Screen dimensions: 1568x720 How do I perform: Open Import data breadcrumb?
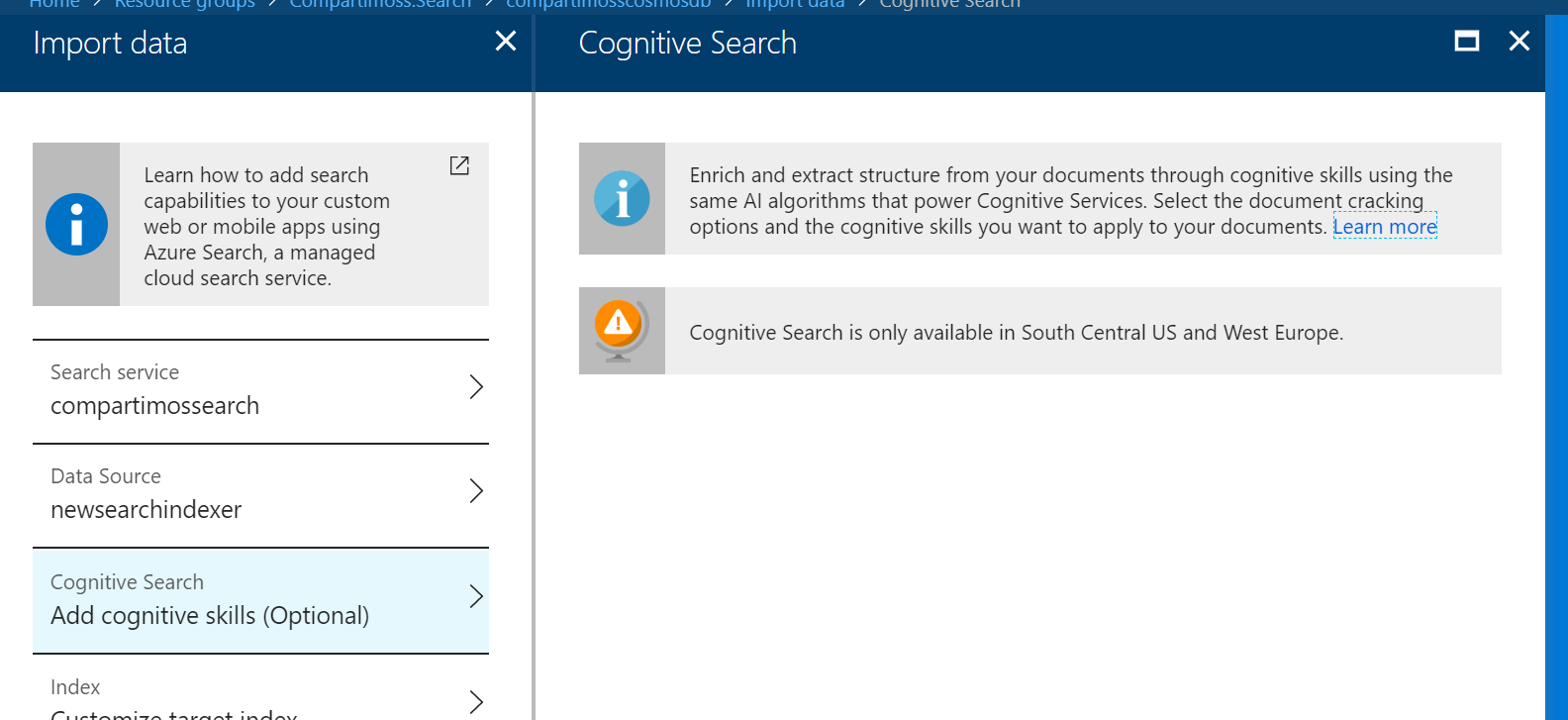coord(795,4)
